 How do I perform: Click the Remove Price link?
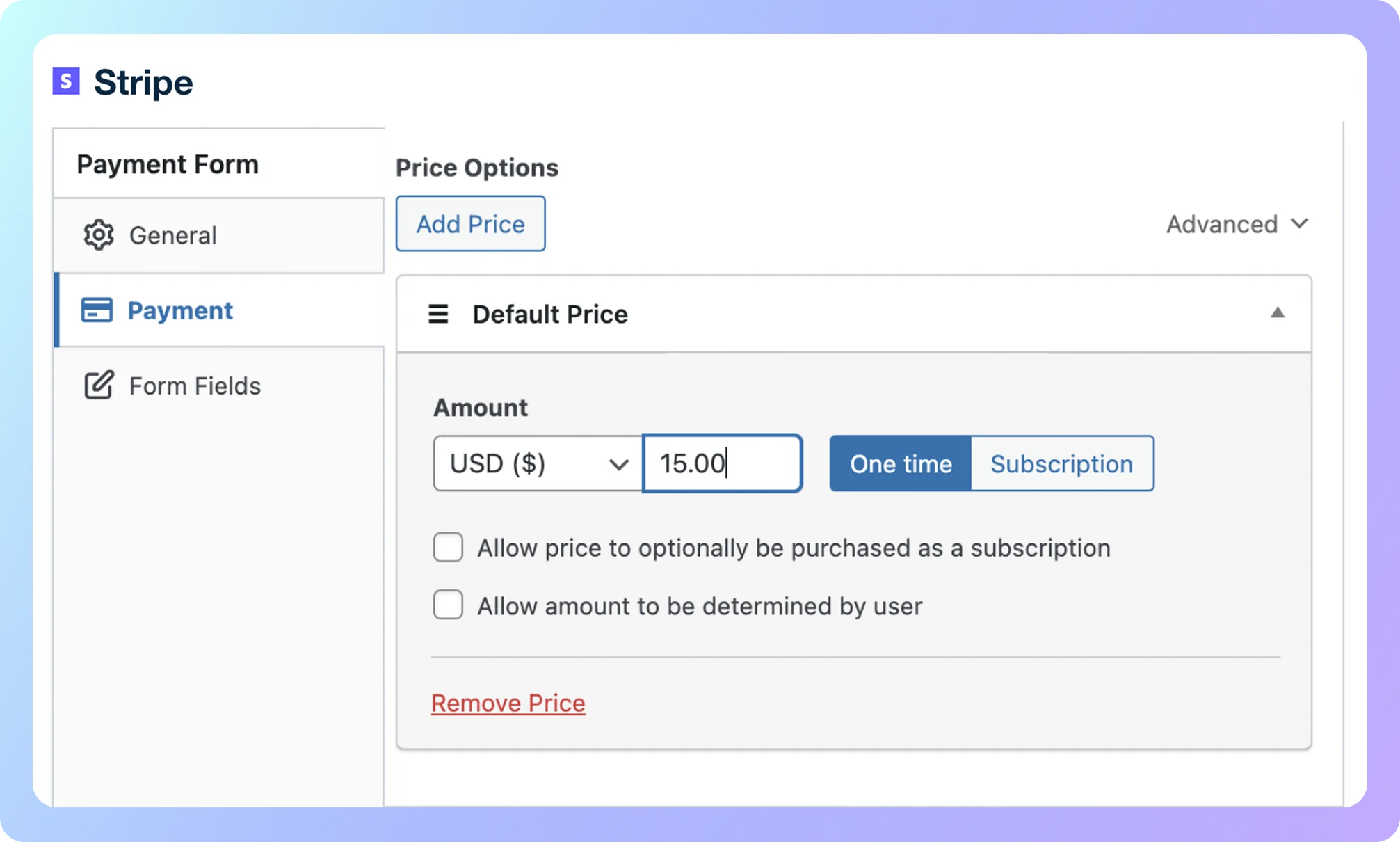(x=508, y=703)
